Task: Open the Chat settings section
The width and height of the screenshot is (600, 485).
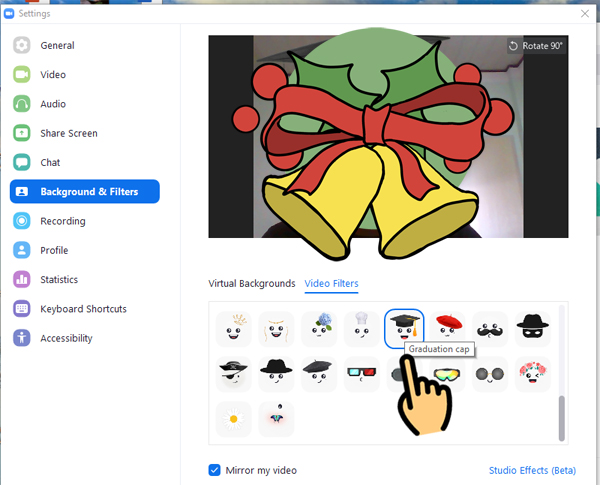Action: point(50,162)
